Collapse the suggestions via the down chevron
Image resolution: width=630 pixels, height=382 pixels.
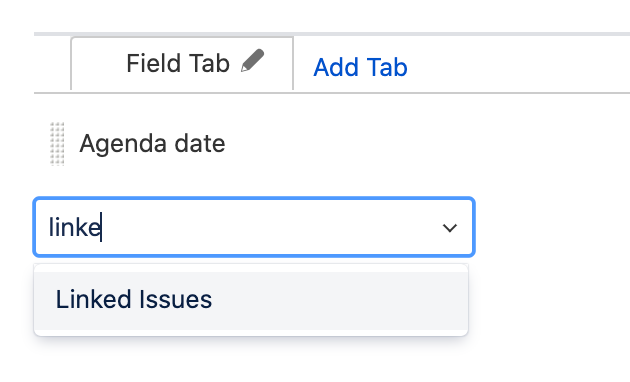[450, 228]
